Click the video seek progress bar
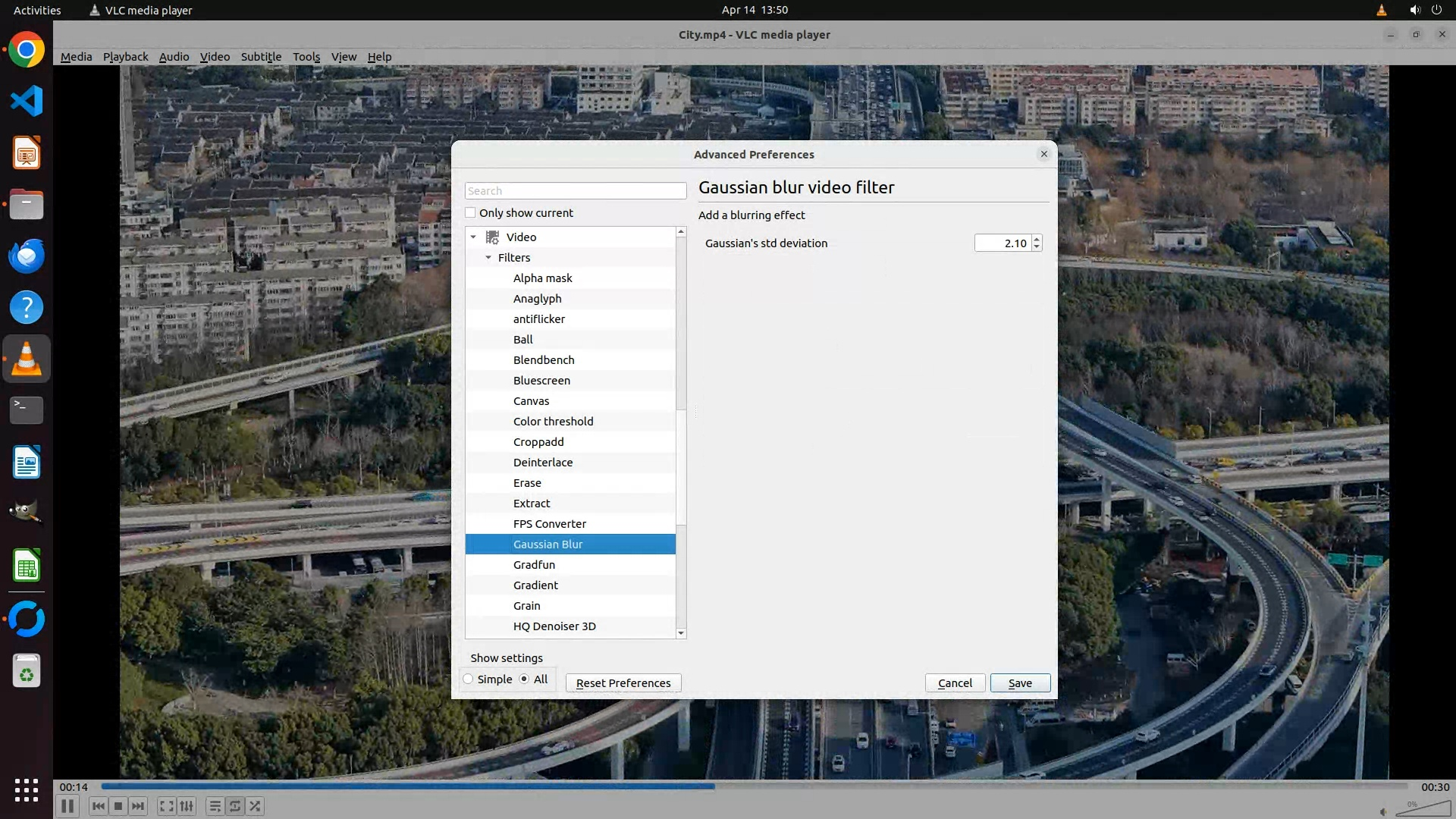 pos(754,786)
